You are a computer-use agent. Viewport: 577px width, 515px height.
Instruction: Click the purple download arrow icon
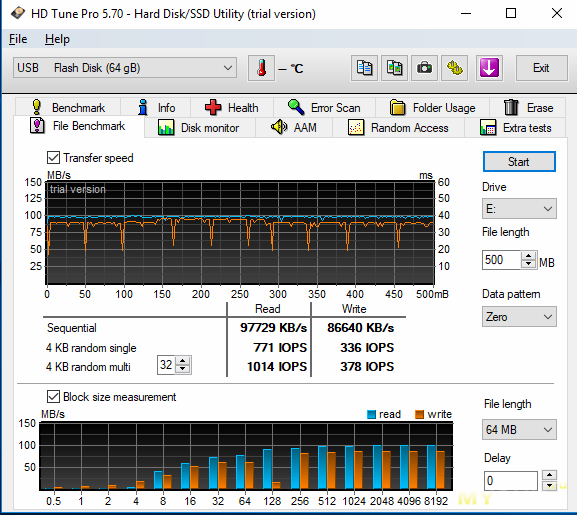tap(489, 68)
